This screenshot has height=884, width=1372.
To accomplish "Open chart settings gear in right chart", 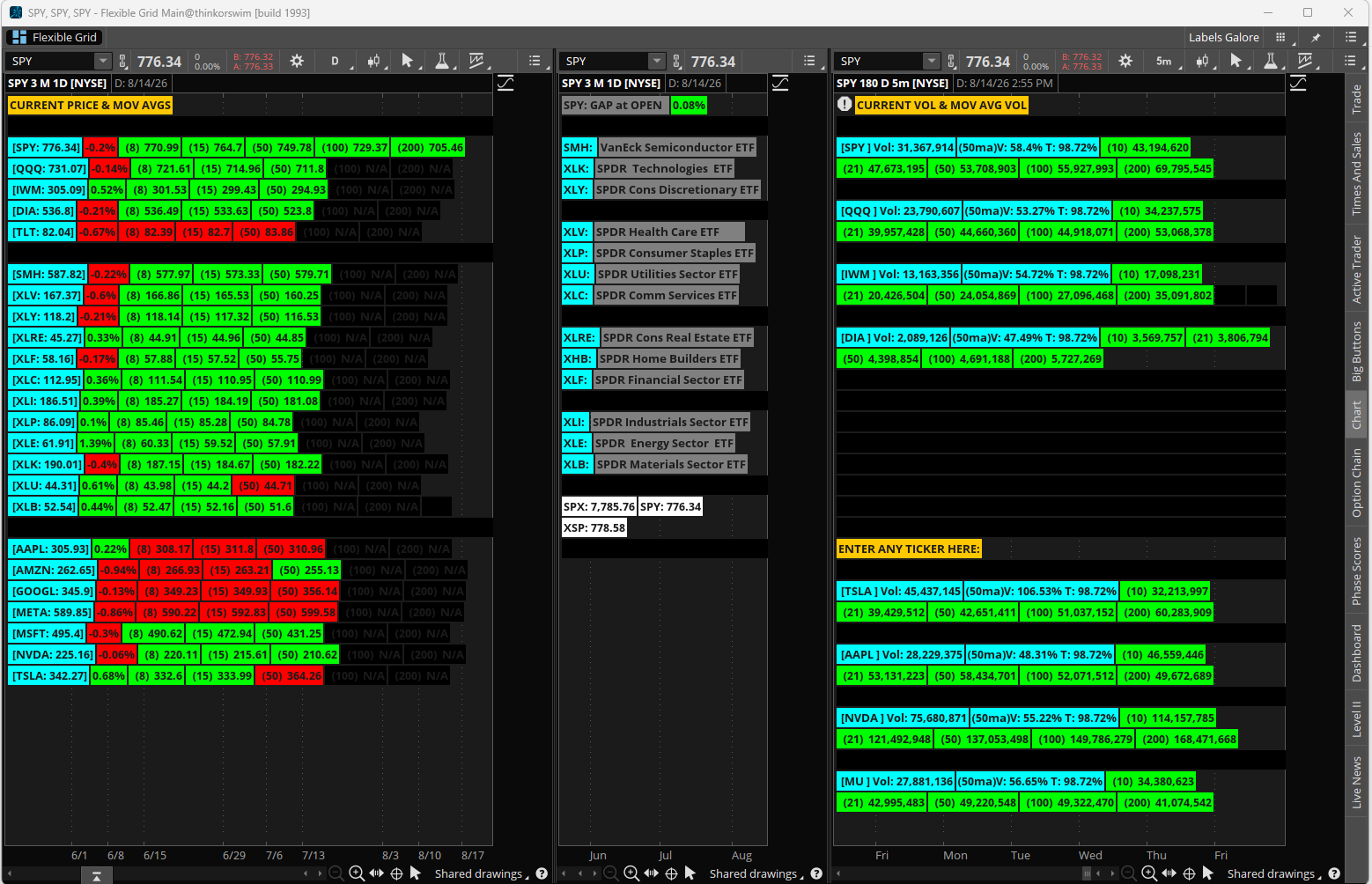I will (1125, 61).
